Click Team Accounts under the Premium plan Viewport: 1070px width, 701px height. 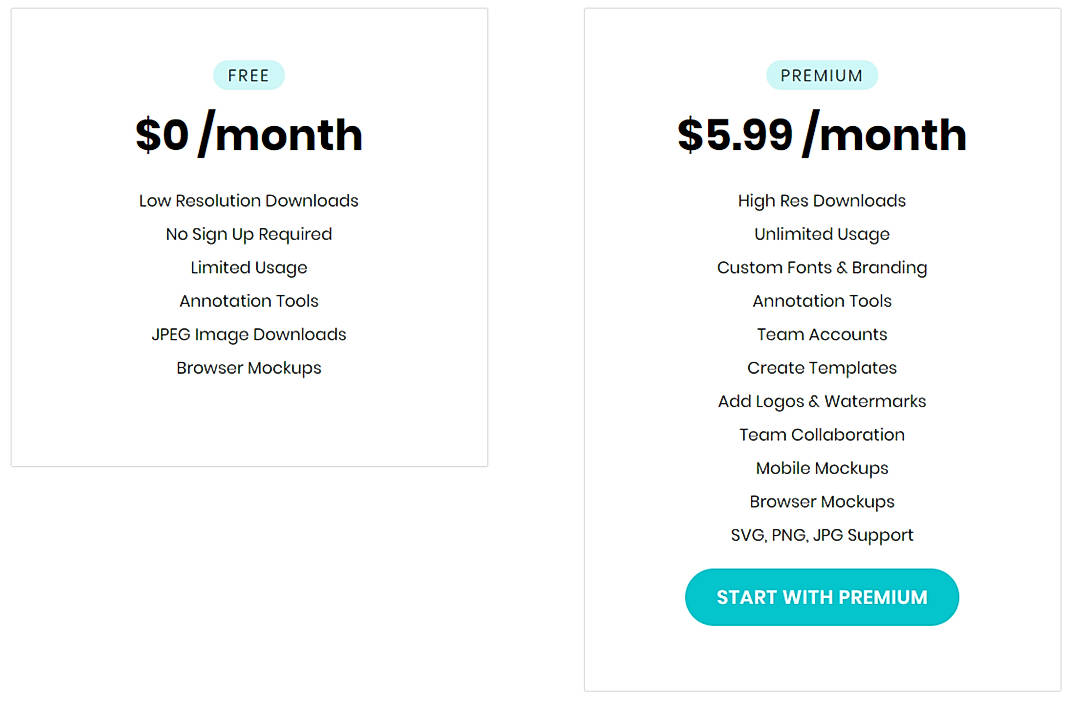pyautogui.click(x=821, y=334)
